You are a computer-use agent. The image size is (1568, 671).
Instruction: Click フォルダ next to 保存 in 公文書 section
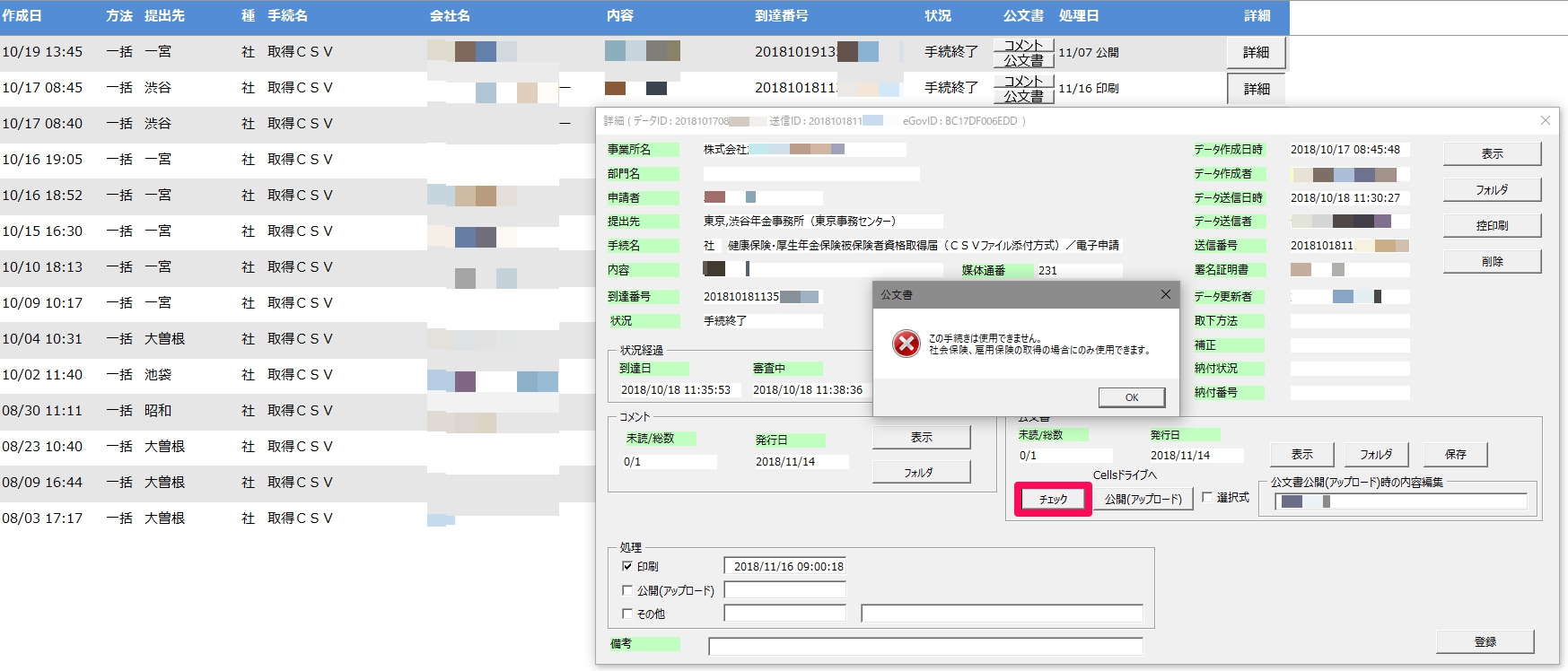coord(1375,455)
